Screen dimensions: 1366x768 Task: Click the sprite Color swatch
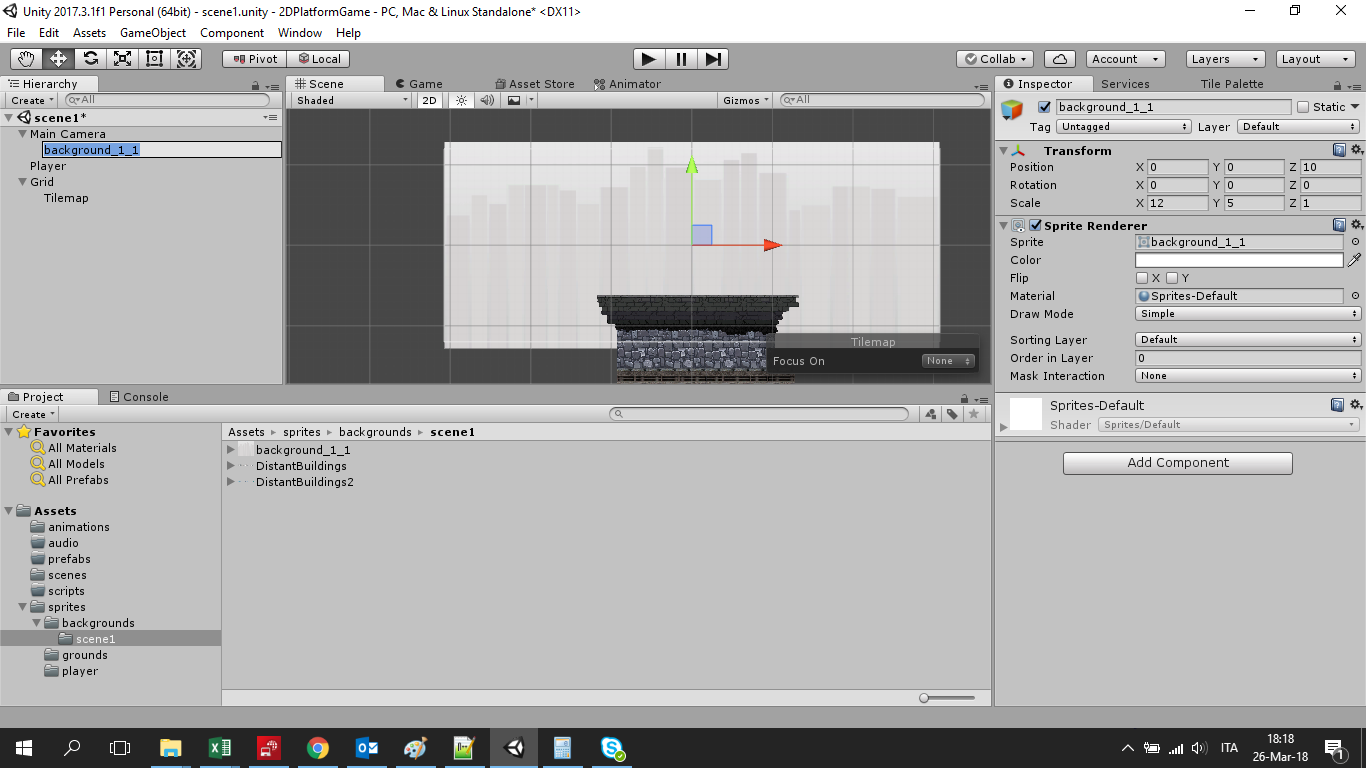1239,260
